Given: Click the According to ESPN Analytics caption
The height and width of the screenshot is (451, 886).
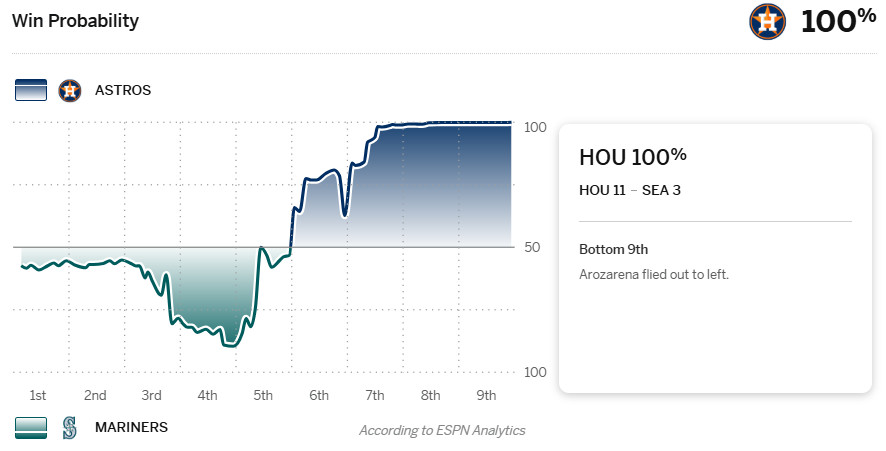Looking at the screenshot, I should [x=442, y=430].
